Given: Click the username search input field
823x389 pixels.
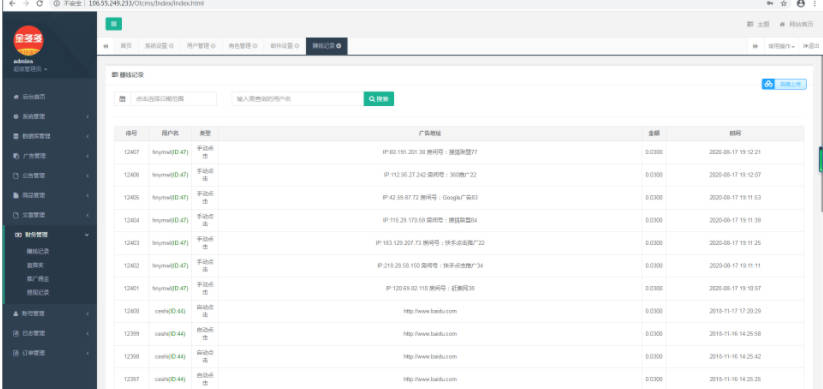Looking at the screenshot, I should [x=298, y=99].
